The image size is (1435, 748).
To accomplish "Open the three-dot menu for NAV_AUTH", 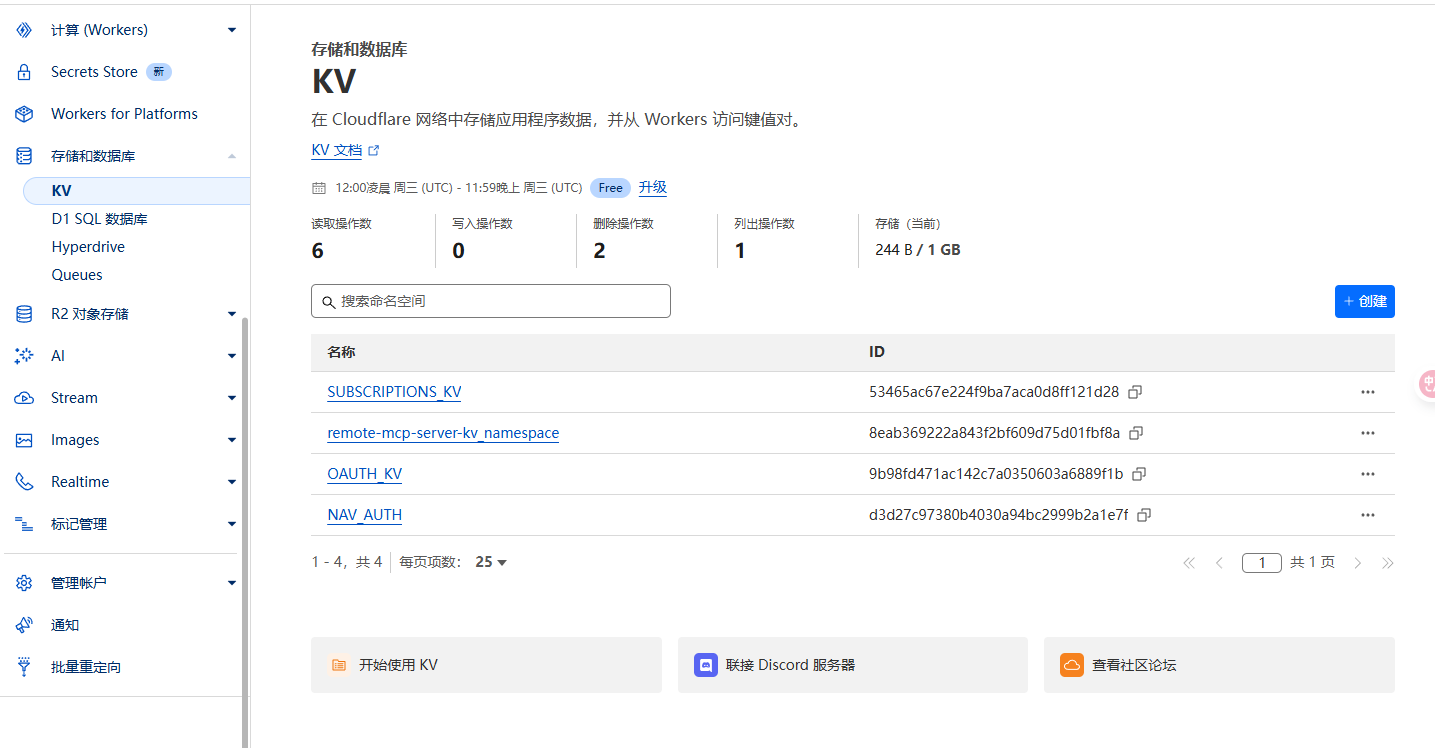I will pos(1367,515).
